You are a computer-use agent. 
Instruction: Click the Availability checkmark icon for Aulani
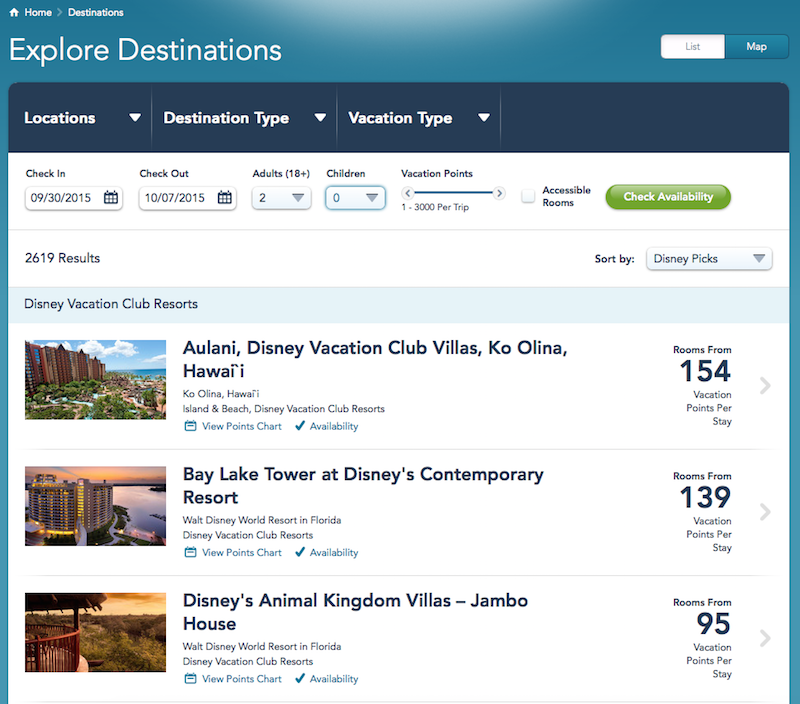tap(300, 425)
